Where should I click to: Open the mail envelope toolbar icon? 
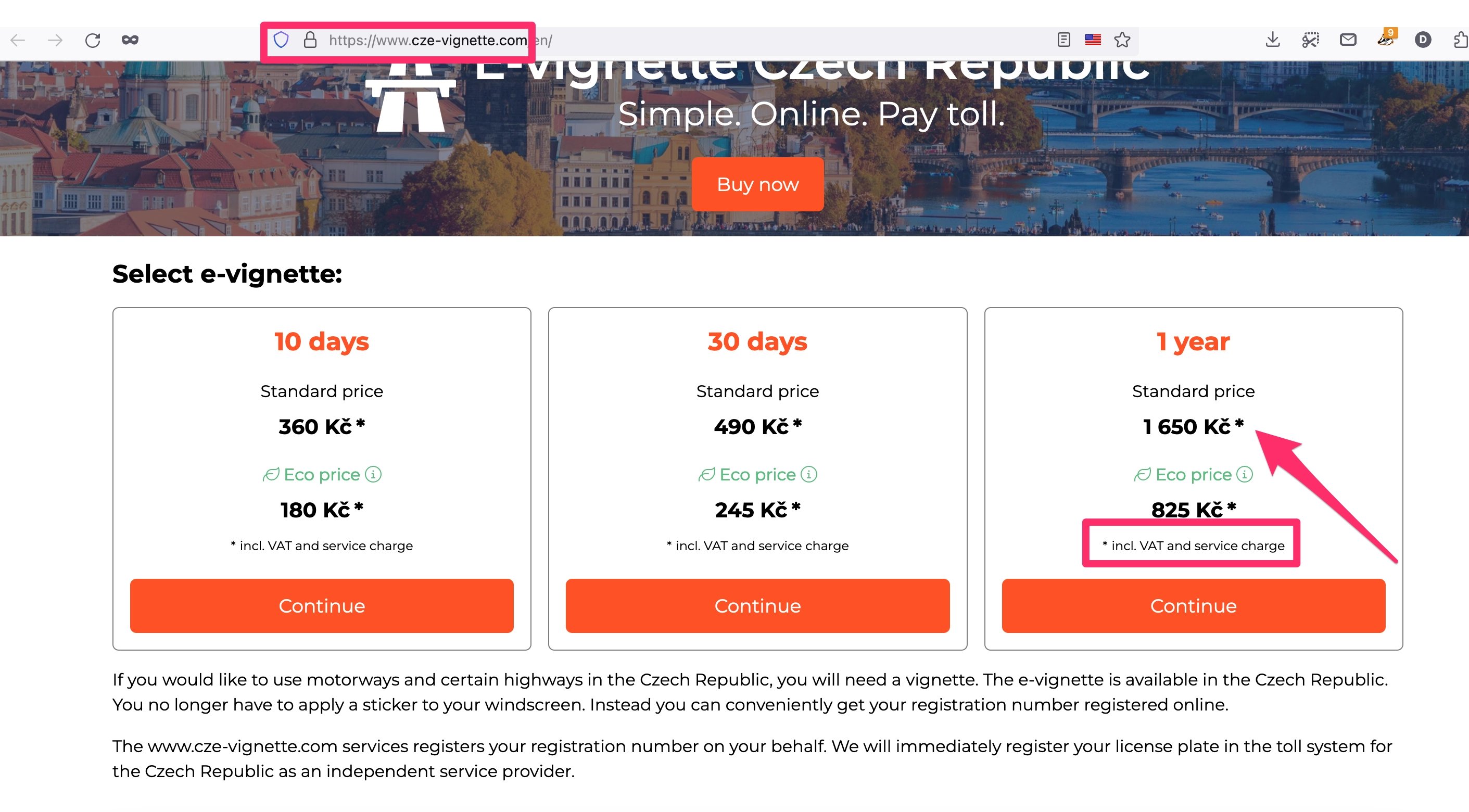click(x=1348, y=40)
